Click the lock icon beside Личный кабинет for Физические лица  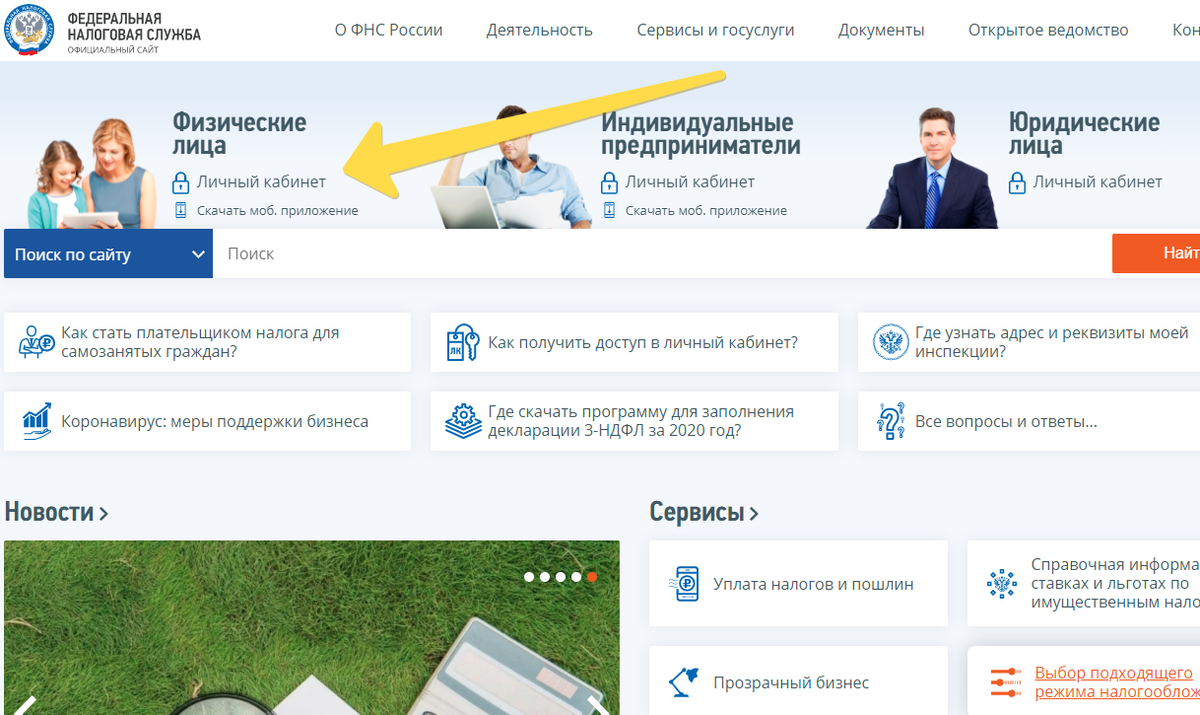point(182,182)
